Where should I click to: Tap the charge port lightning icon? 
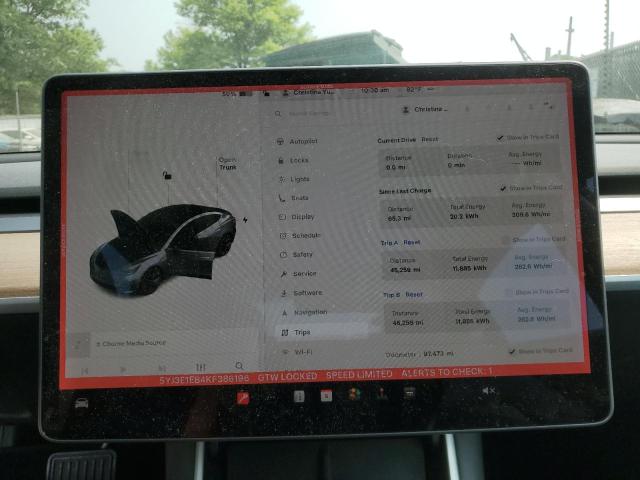coord(245,220)
